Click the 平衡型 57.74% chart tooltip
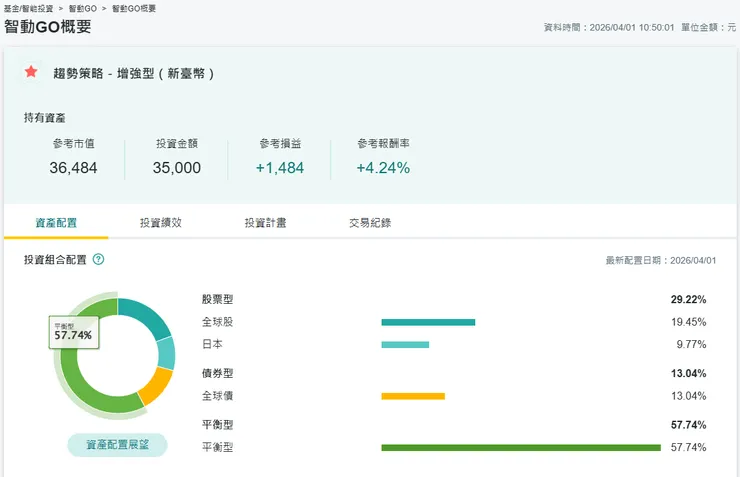 [x=74, y=332]
